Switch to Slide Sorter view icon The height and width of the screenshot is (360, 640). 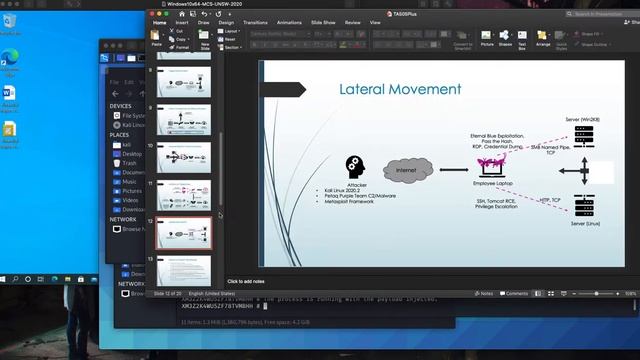click(551, 293)
